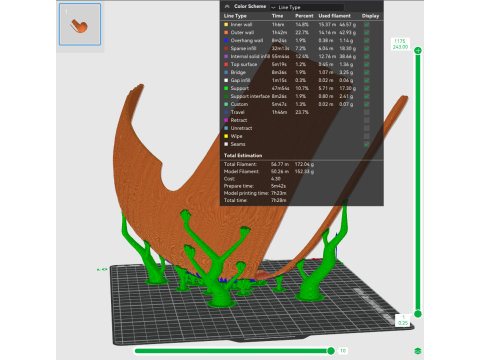This screenshot has height=360, width=480.
Task: Open the Line Type color scheme dropdown
Action: click(x=307, y=7)
